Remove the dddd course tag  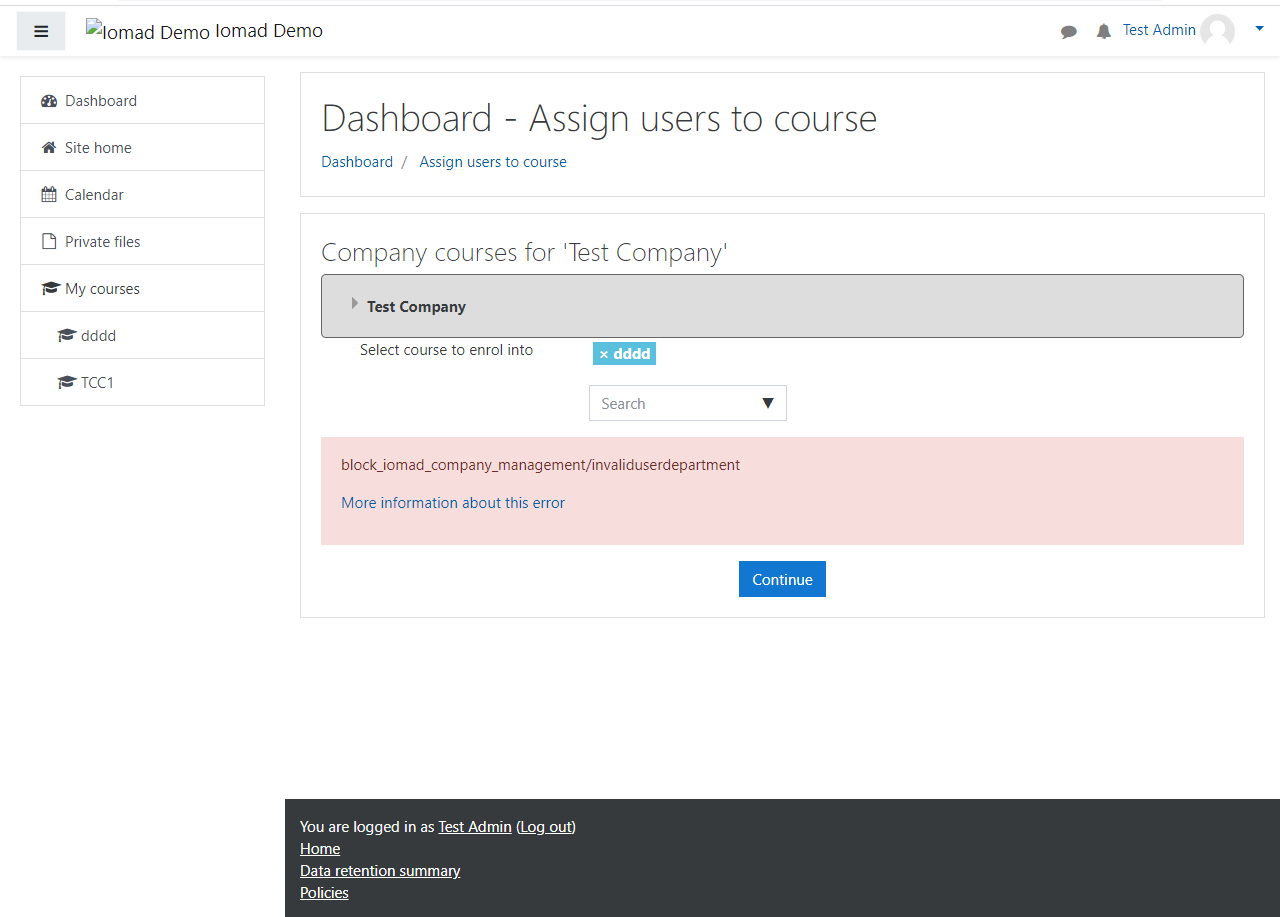(603, 353)
